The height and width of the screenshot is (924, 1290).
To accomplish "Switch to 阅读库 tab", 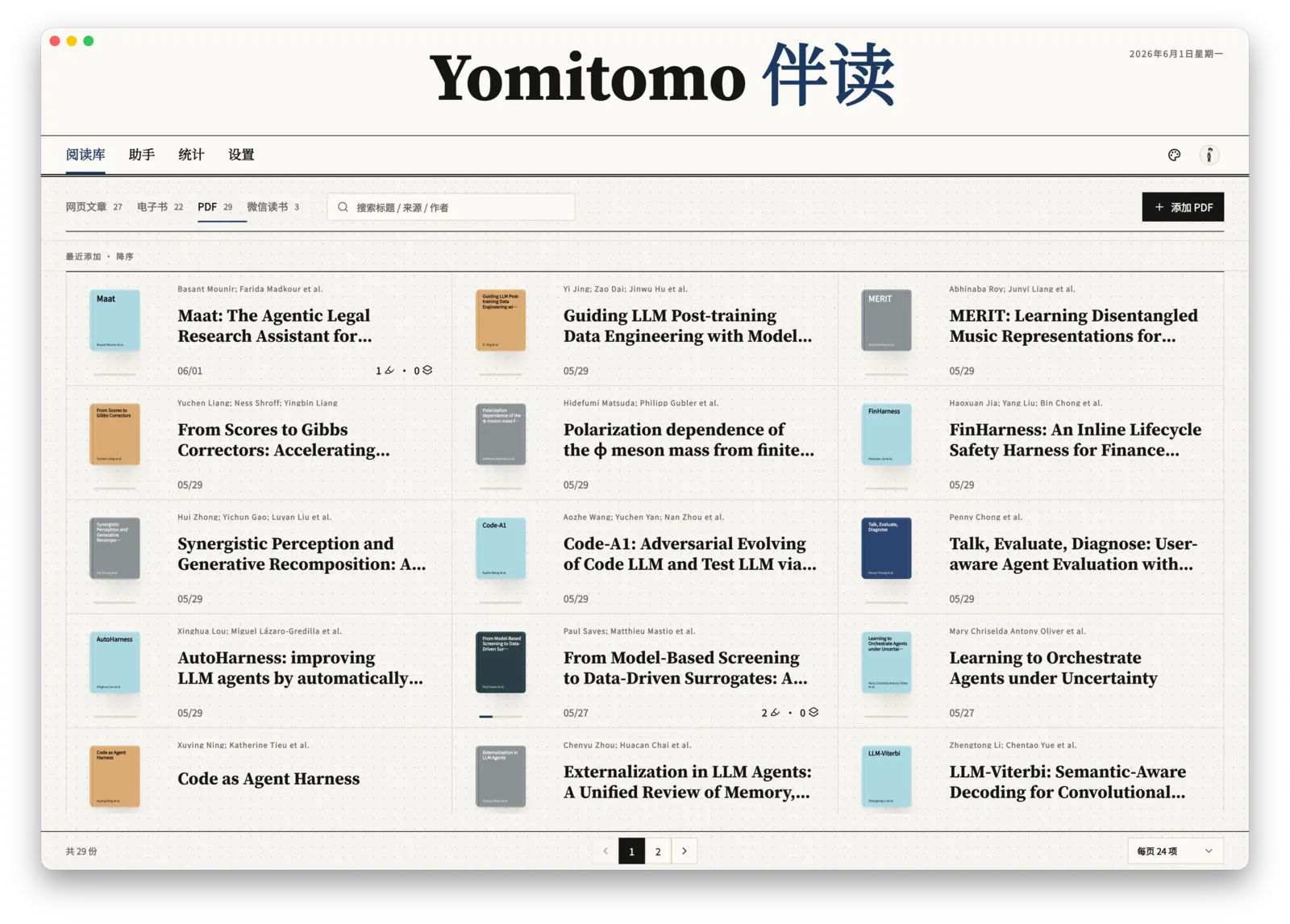I will click(85, 155).
